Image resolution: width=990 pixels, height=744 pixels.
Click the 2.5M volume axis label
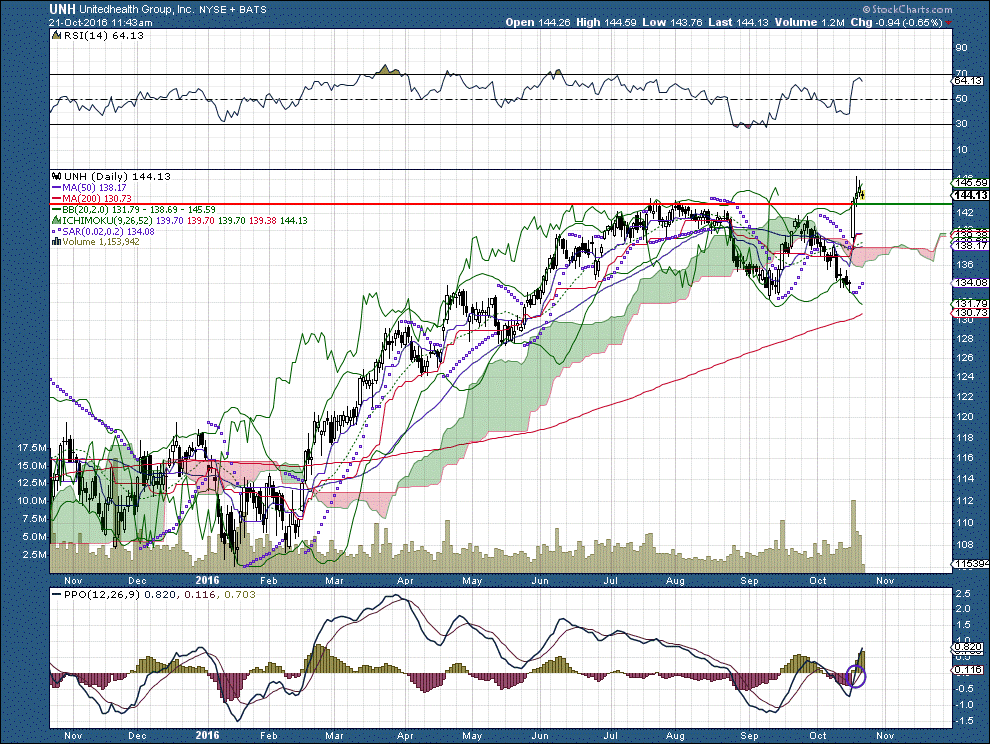(35, 555)
